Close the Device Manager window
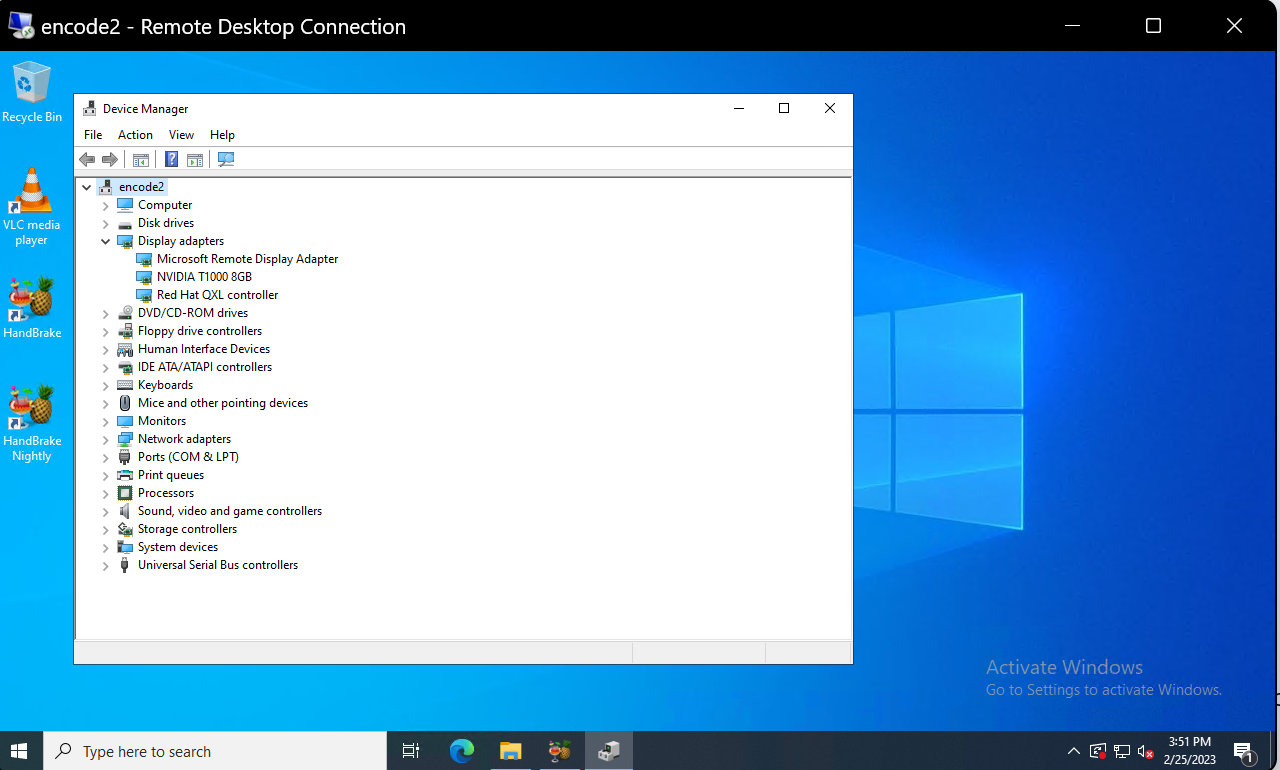This screenshot has height=770, width=1280. pos(830,108)
